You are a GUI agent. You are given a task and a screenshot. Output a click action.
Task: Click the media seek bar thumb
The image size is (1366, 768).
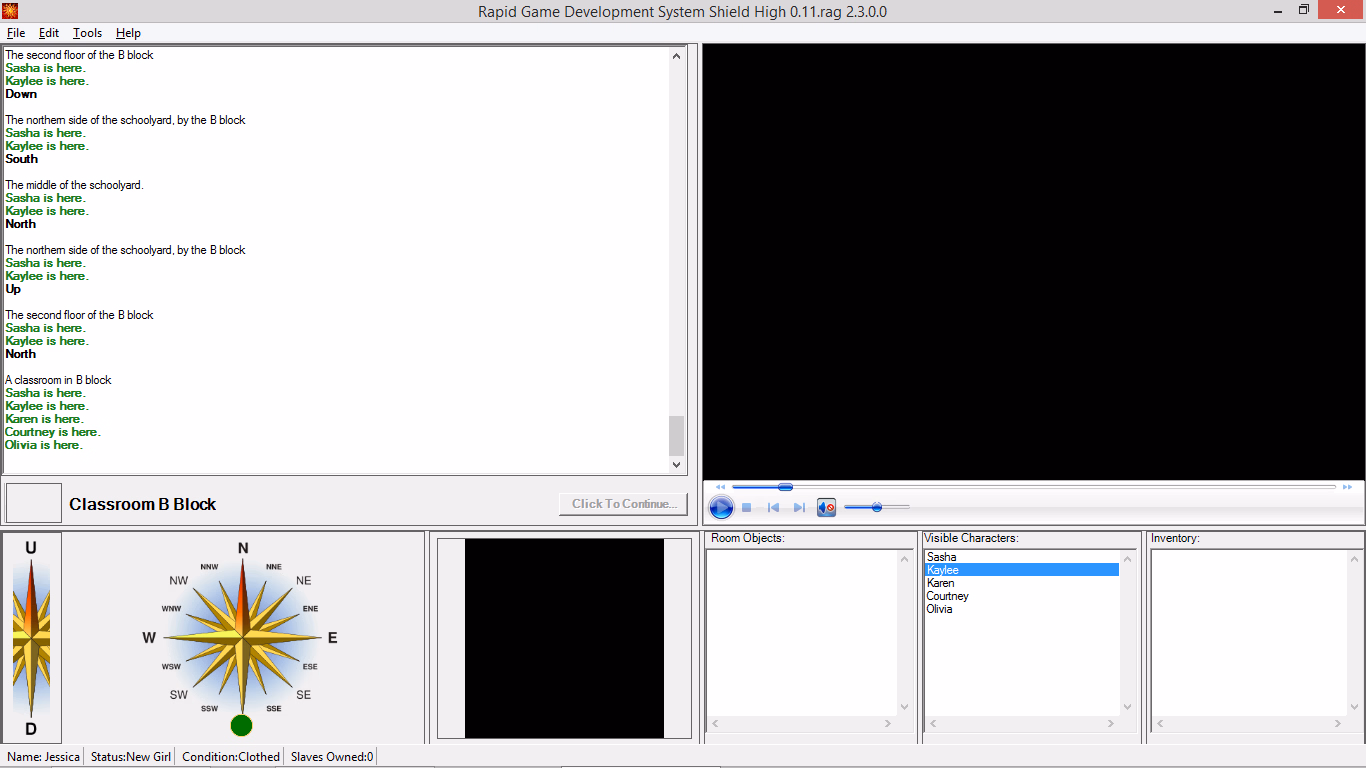[x=785, y=487]
